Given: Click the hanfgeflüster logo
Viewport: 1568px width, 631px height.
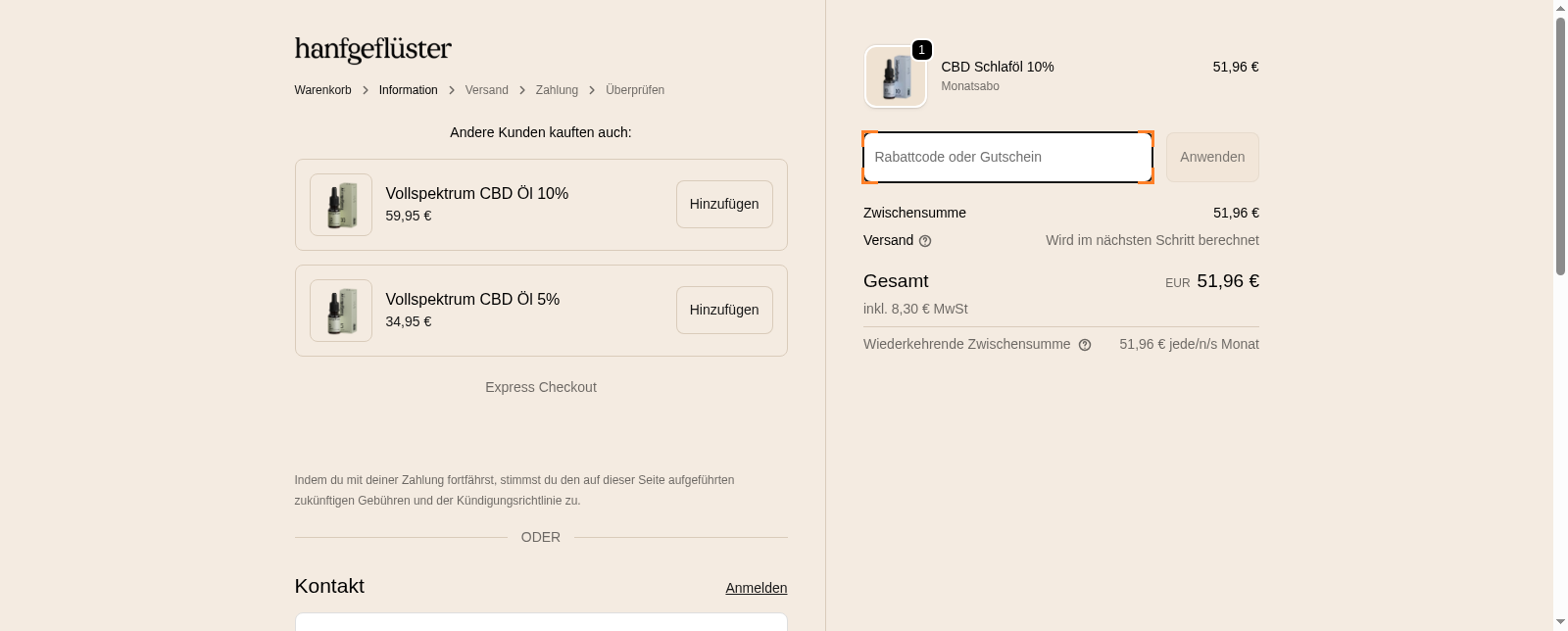Looking at the screenshot, I should pyautogui.click(x=372, y=49).
